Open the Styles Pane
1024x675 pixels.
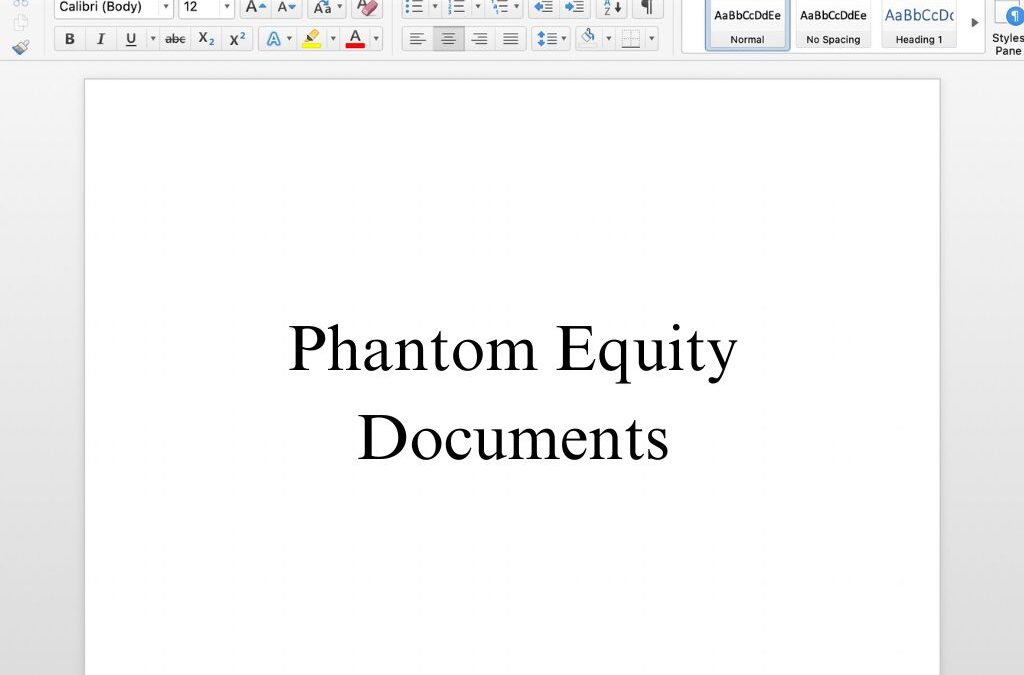pyautogui.click(x=1008, y=29)
